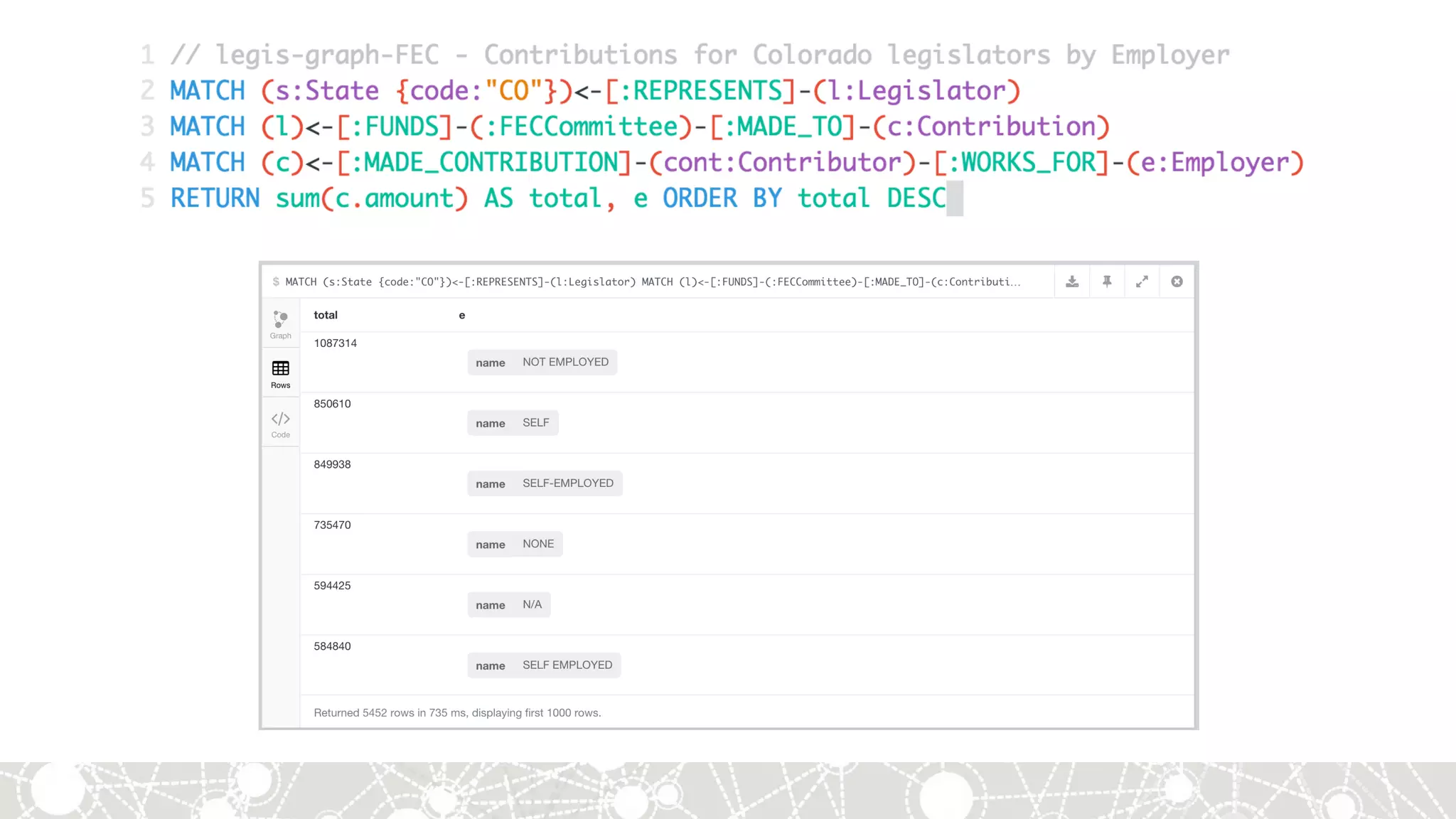Pin the result frame
The image size is (1456, 819).
pyautogui.click(x=1107, y=282)
